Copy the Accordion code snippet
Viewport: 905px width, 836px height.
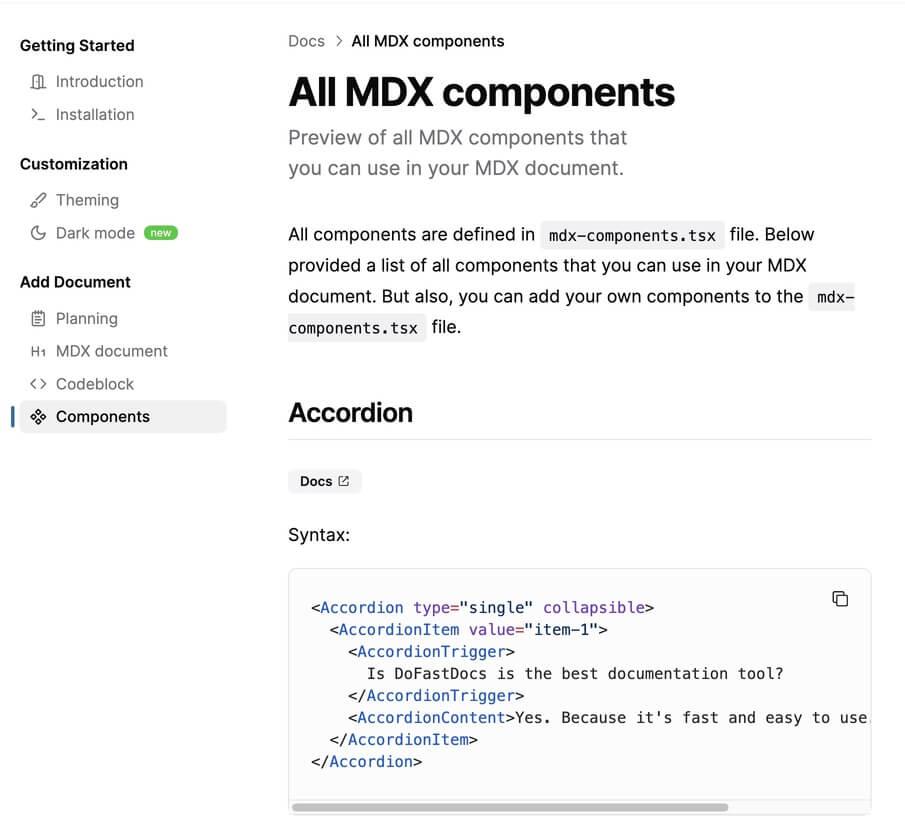[840, 598]
